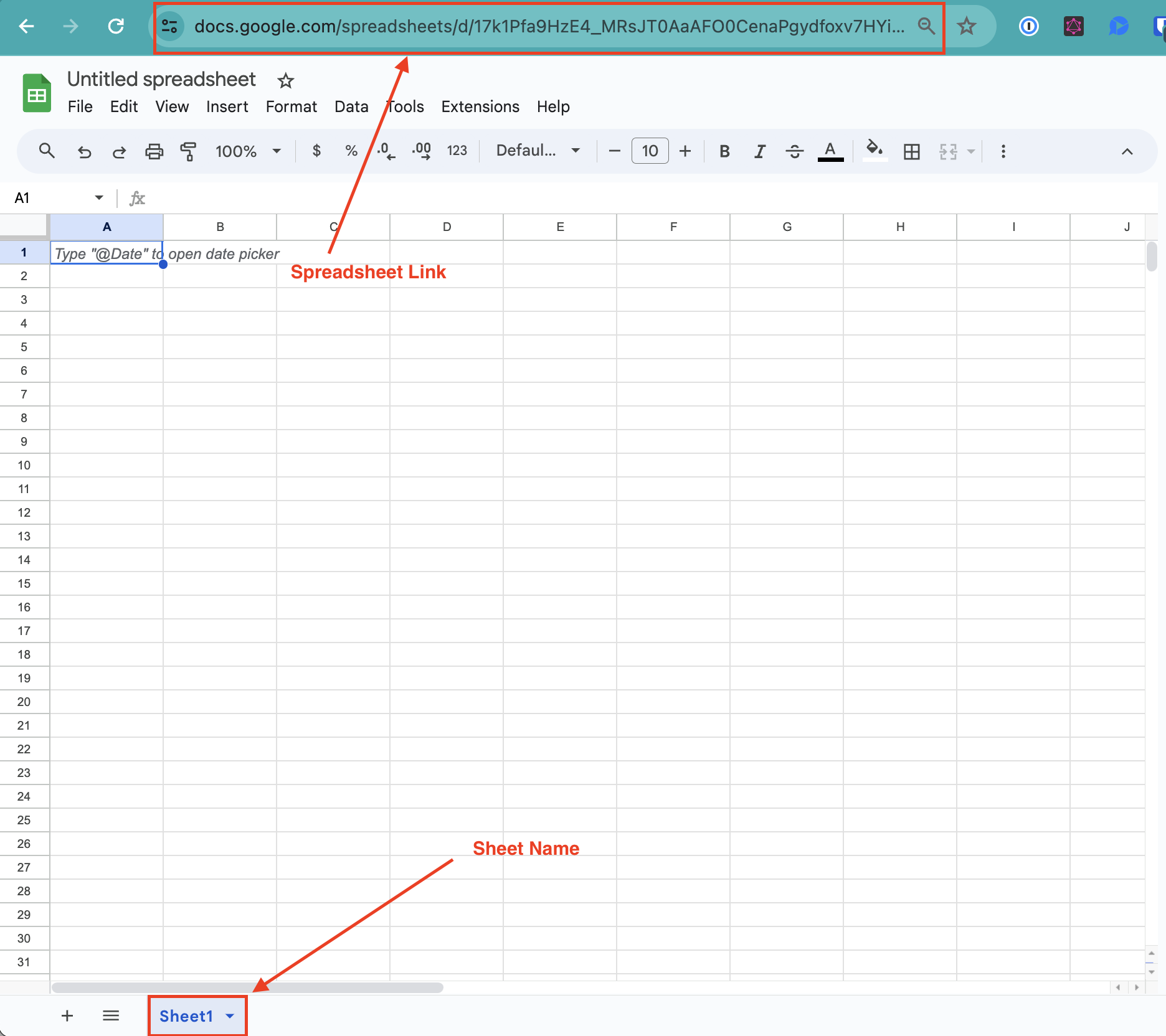Toggle strikethrough formatting
Screen dimensions: 1166x1036
[x=794, y=151]
